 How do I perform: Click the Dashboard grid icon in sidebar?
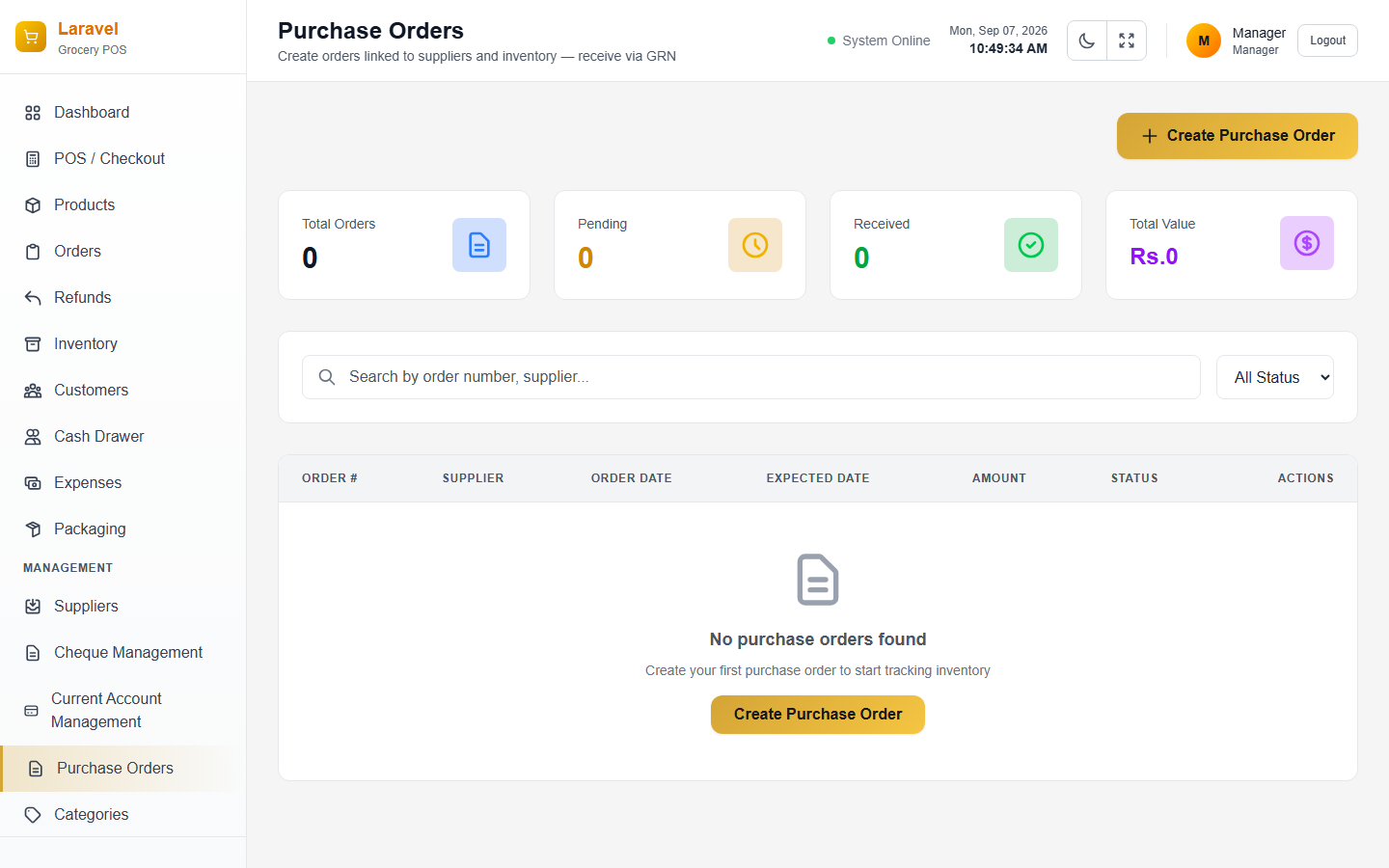click(33, 113)
